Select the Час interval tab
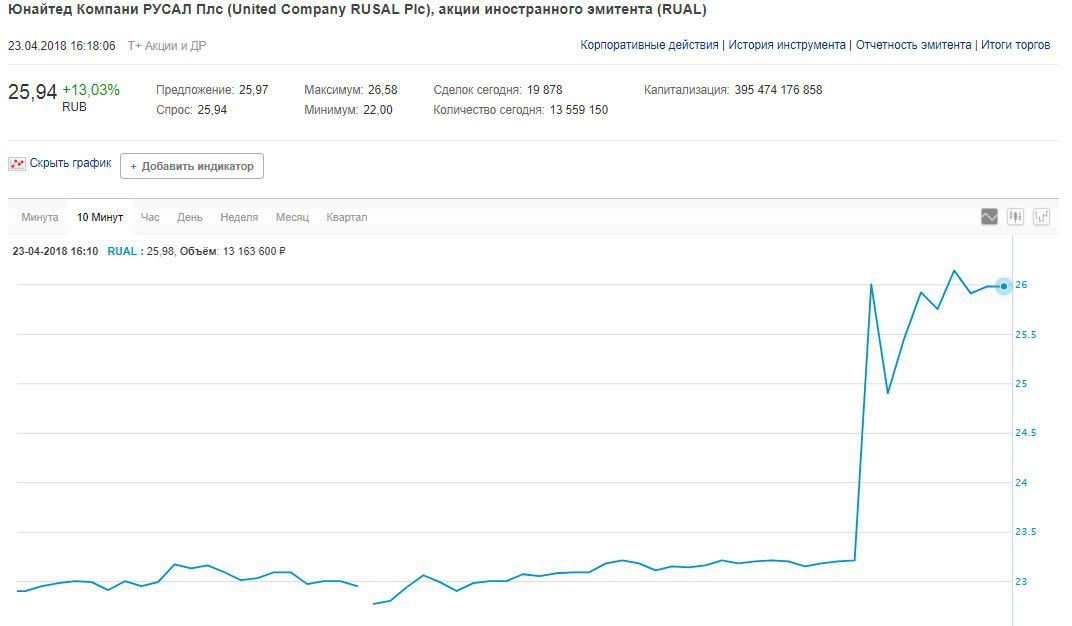Viewport: 1072px width, 626px height. click(x=150, y=217)
